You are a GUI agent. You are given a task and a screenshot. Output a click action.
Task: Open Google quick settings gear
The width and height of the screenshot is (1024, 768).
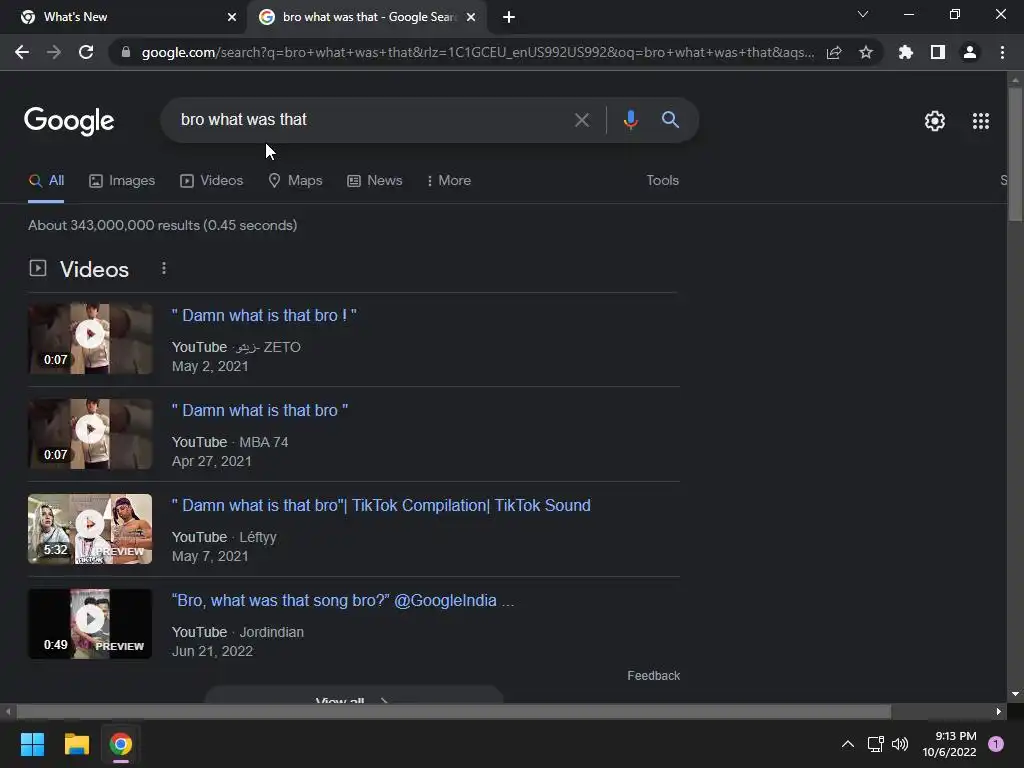pos(935,121)
